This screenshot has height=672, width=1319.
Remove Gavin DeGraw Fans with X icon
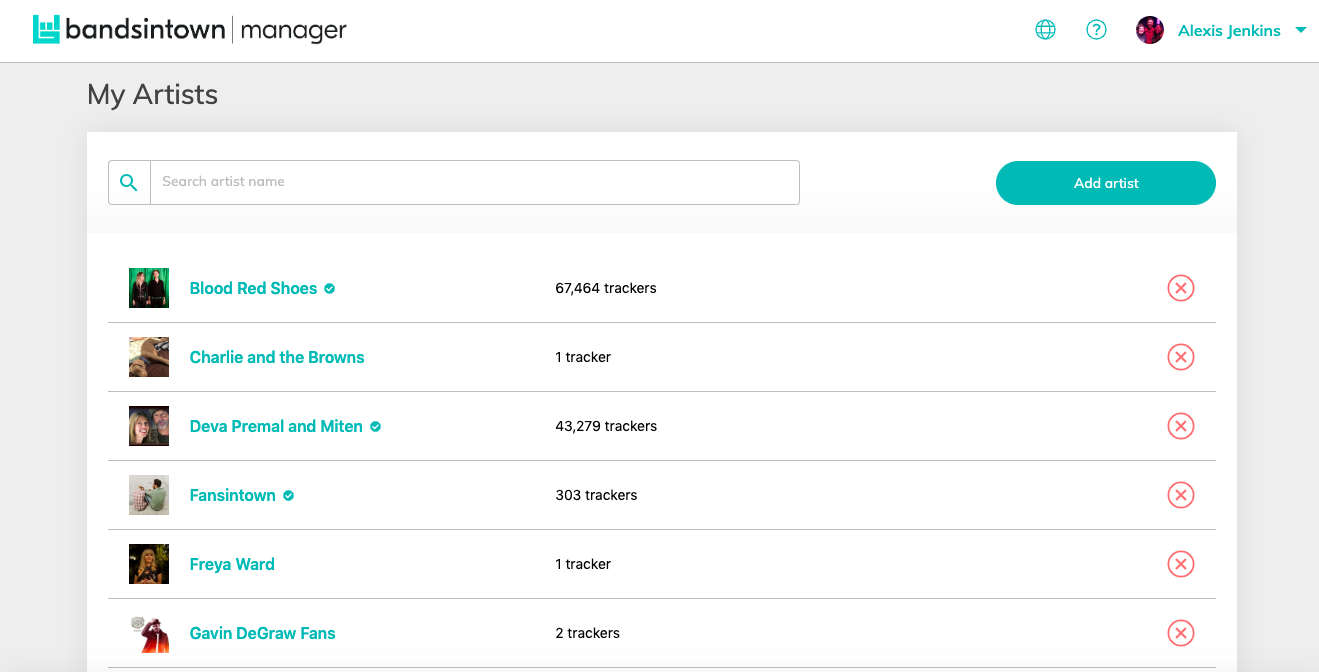(x=1181, y=633)
